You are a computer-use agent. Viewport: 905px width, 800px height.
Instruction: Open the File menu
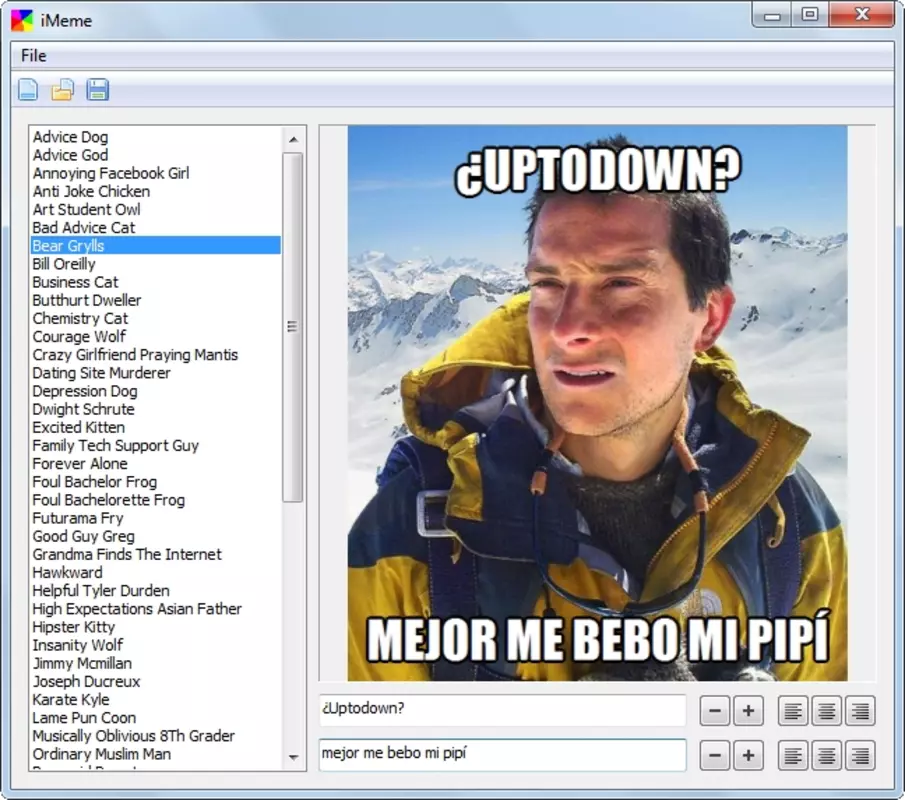[33, 56]
